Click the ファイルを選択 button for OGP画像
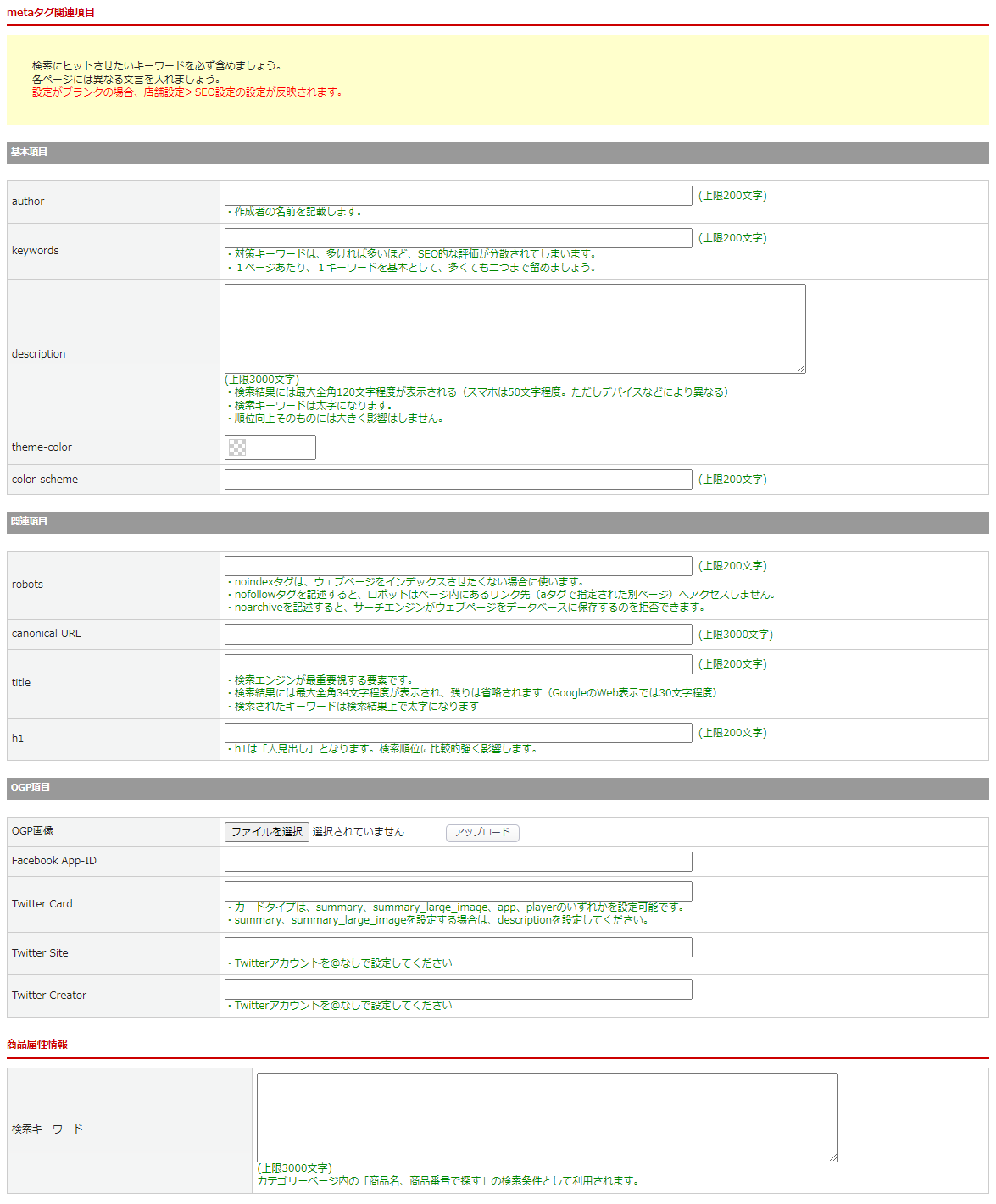Image resolution: width=996 pixels, height=1204 pixels. click(267, 832)
